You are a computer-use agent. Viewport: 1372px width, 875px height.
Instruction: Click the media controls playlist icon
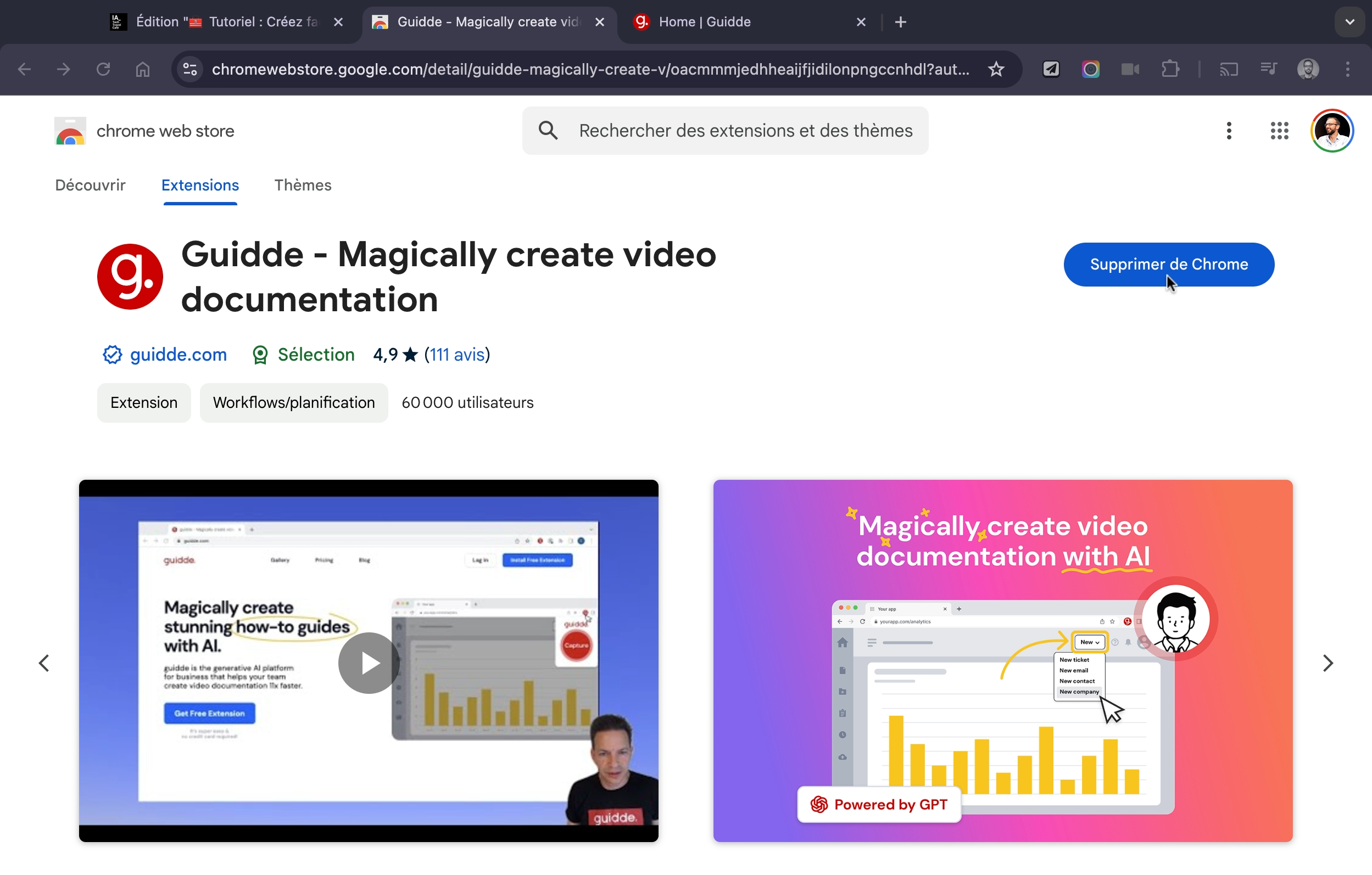coord(1268,70)
